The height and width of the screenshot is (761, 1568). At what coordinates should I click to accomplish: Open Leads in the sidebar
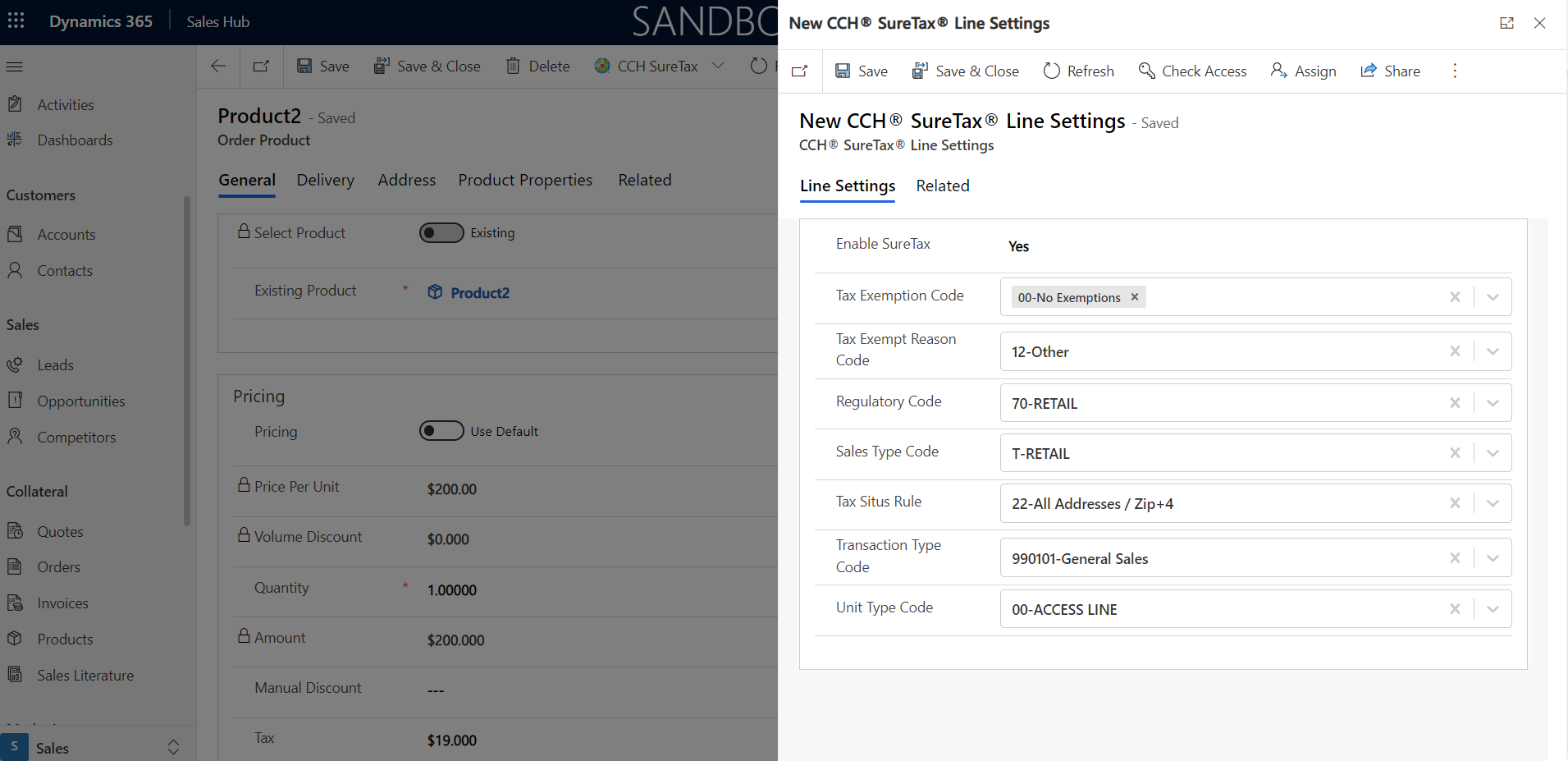click(x=55, y=365)
